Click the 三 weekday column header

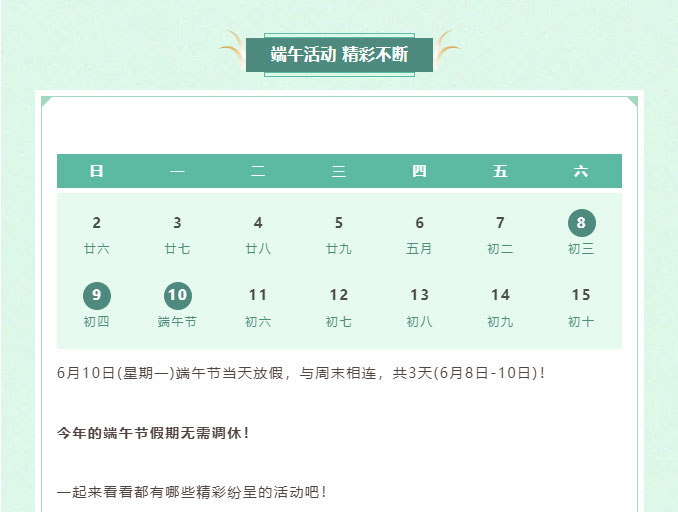click(339, 171)
